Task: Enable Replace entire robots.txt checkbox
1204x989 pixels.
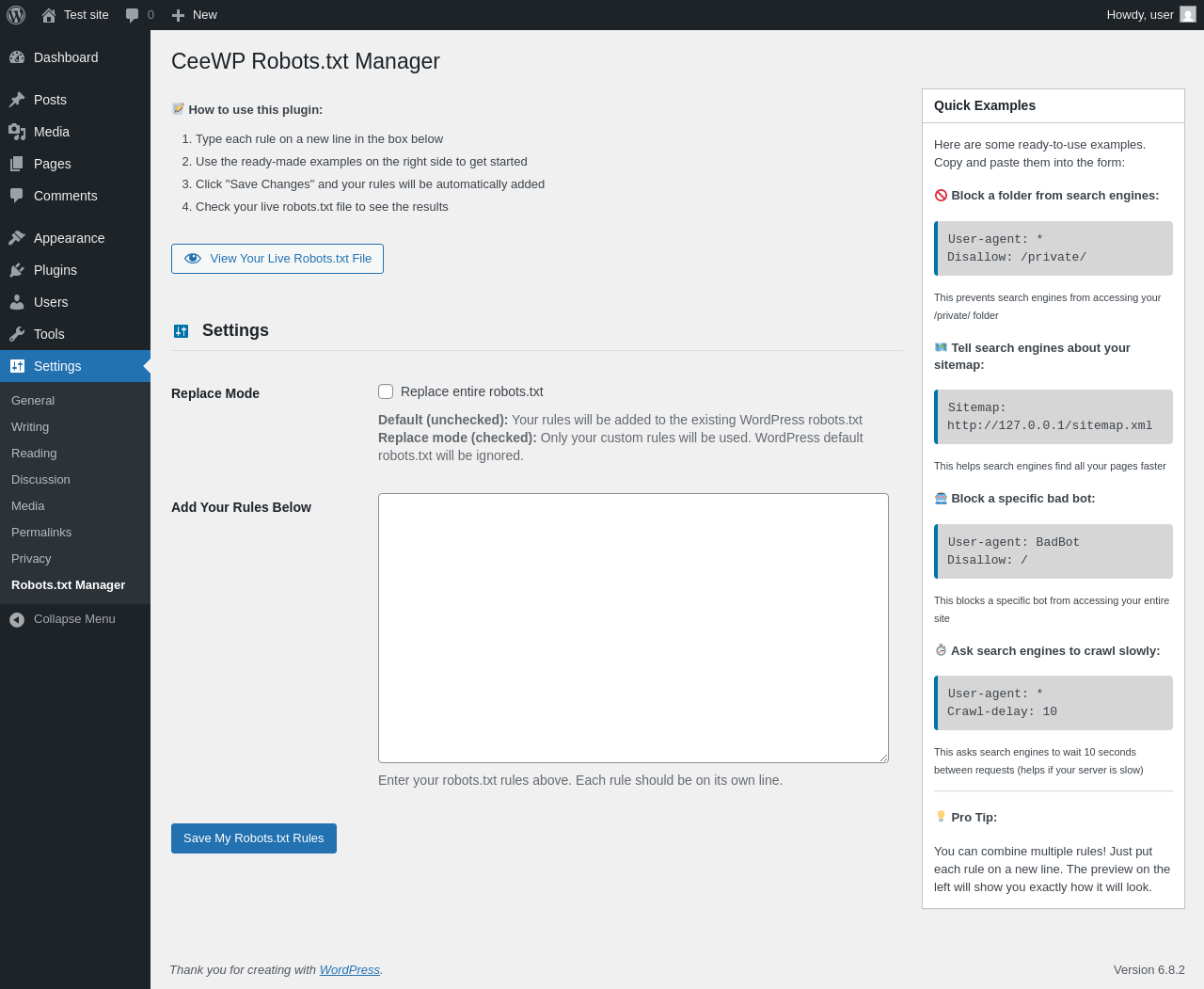Action: point(386,391)
